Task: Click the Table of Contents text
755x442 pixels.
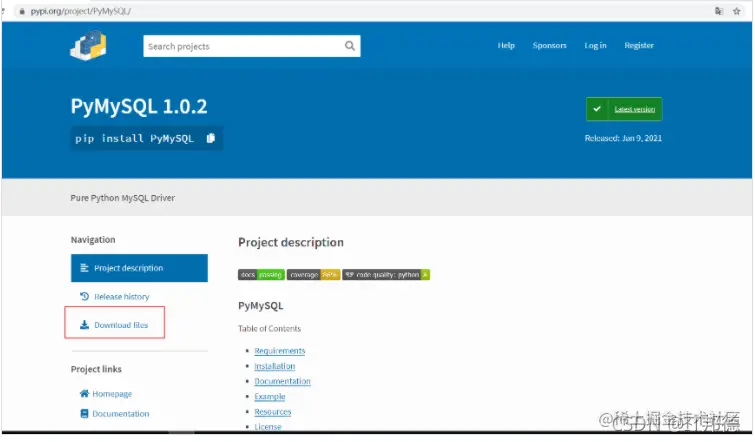Action: (x=269, y=328)
